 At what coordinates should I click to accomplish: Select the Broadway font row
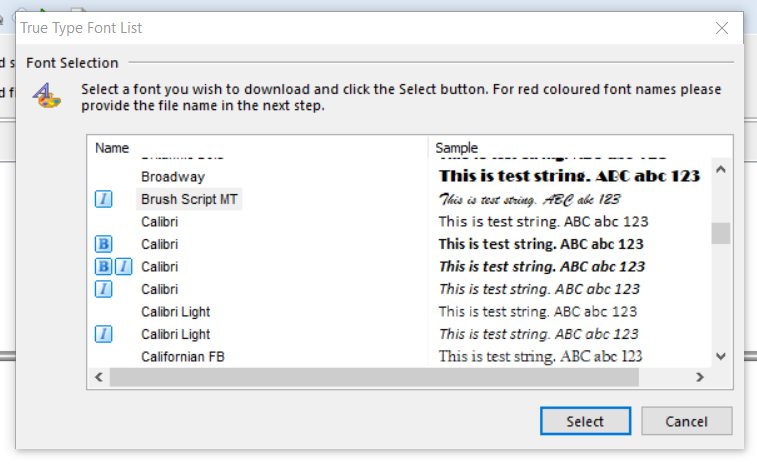point(172,177)
